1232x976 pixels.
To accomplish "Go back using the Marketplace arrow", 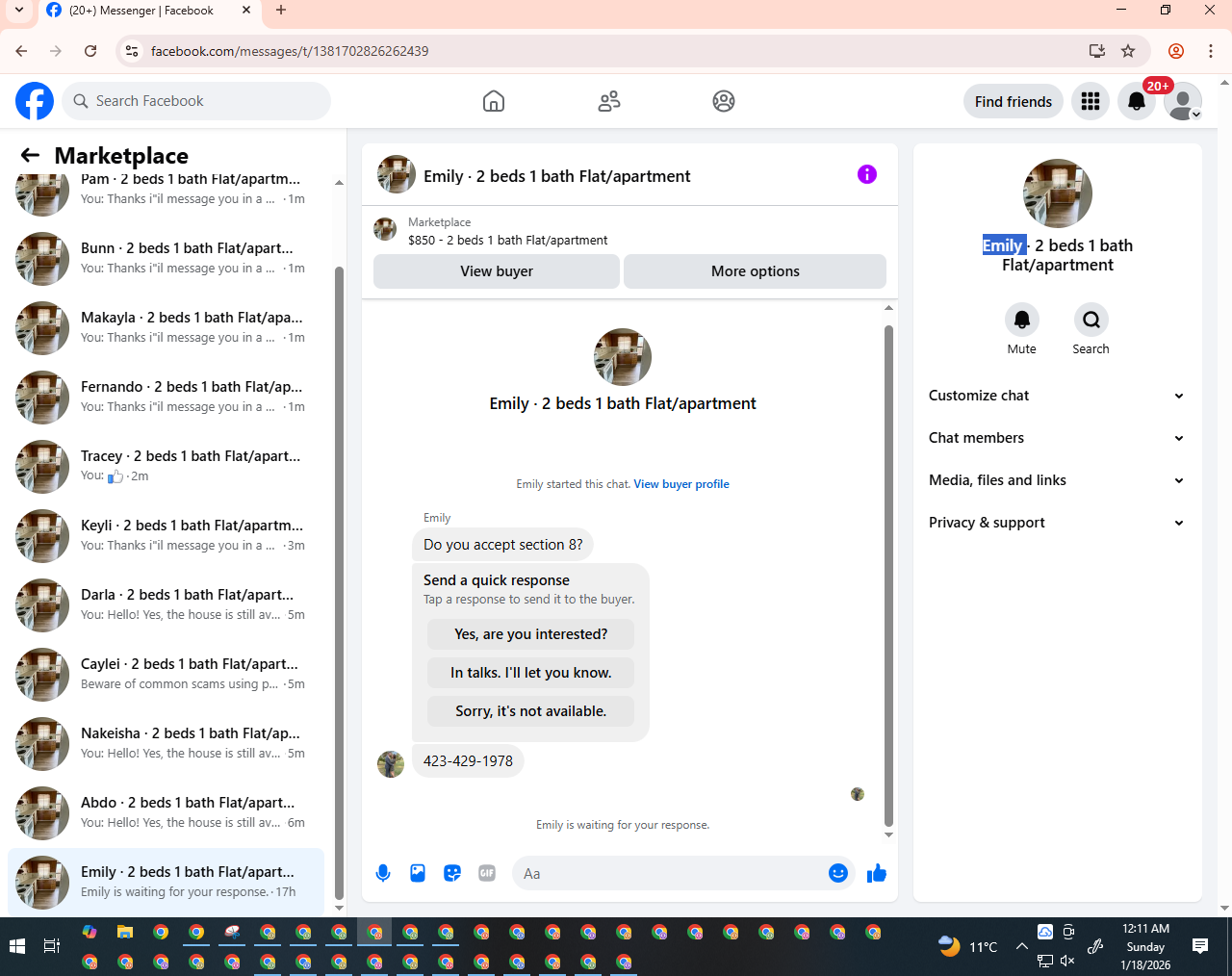I will (30, 156).
